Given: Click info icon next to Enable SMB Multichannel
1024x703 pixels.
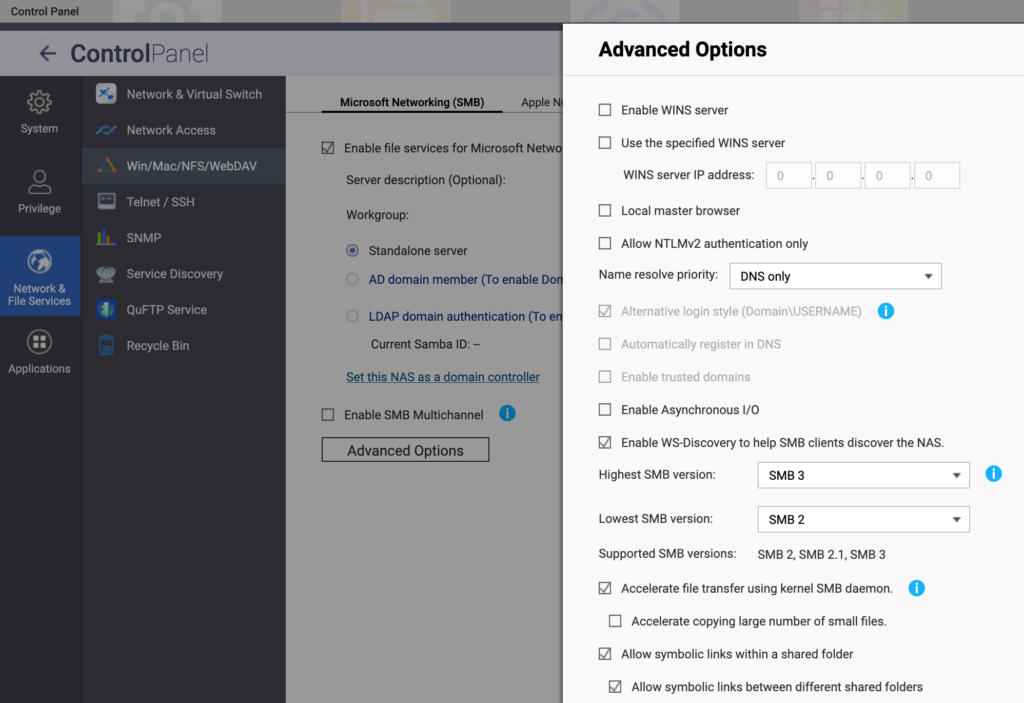Looking at the screenshot, I should click(x=507, y=413).
